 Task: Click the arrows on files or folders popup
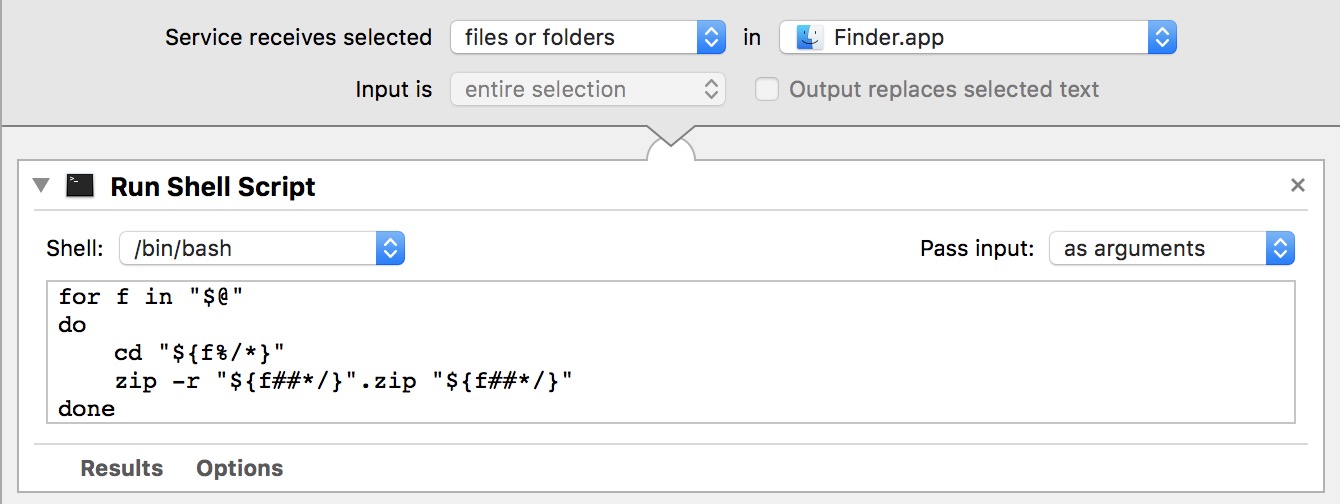[x=711, y=38]
